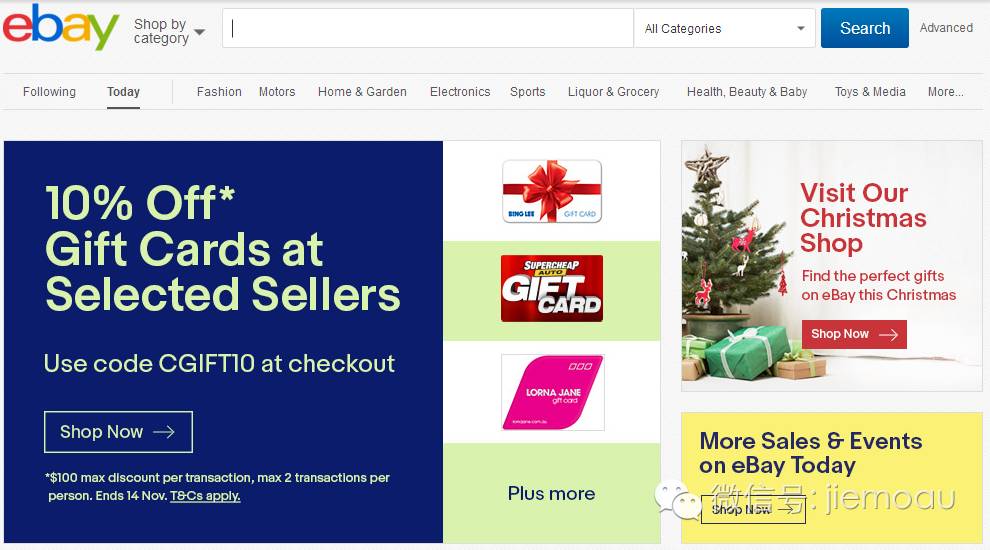Screen dimensions: 990x550
Task: Select the Today tab
Action: pos(123,92)
